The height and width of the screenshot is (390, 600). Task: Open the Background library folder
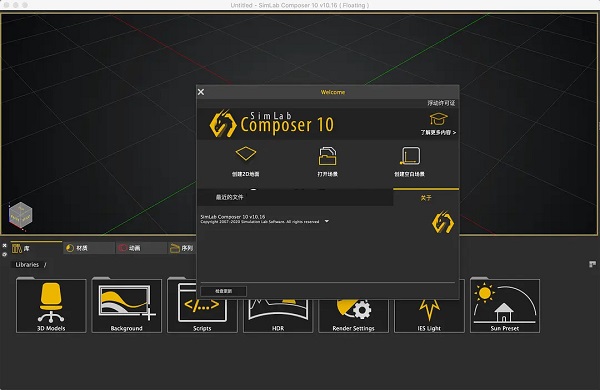127,306
